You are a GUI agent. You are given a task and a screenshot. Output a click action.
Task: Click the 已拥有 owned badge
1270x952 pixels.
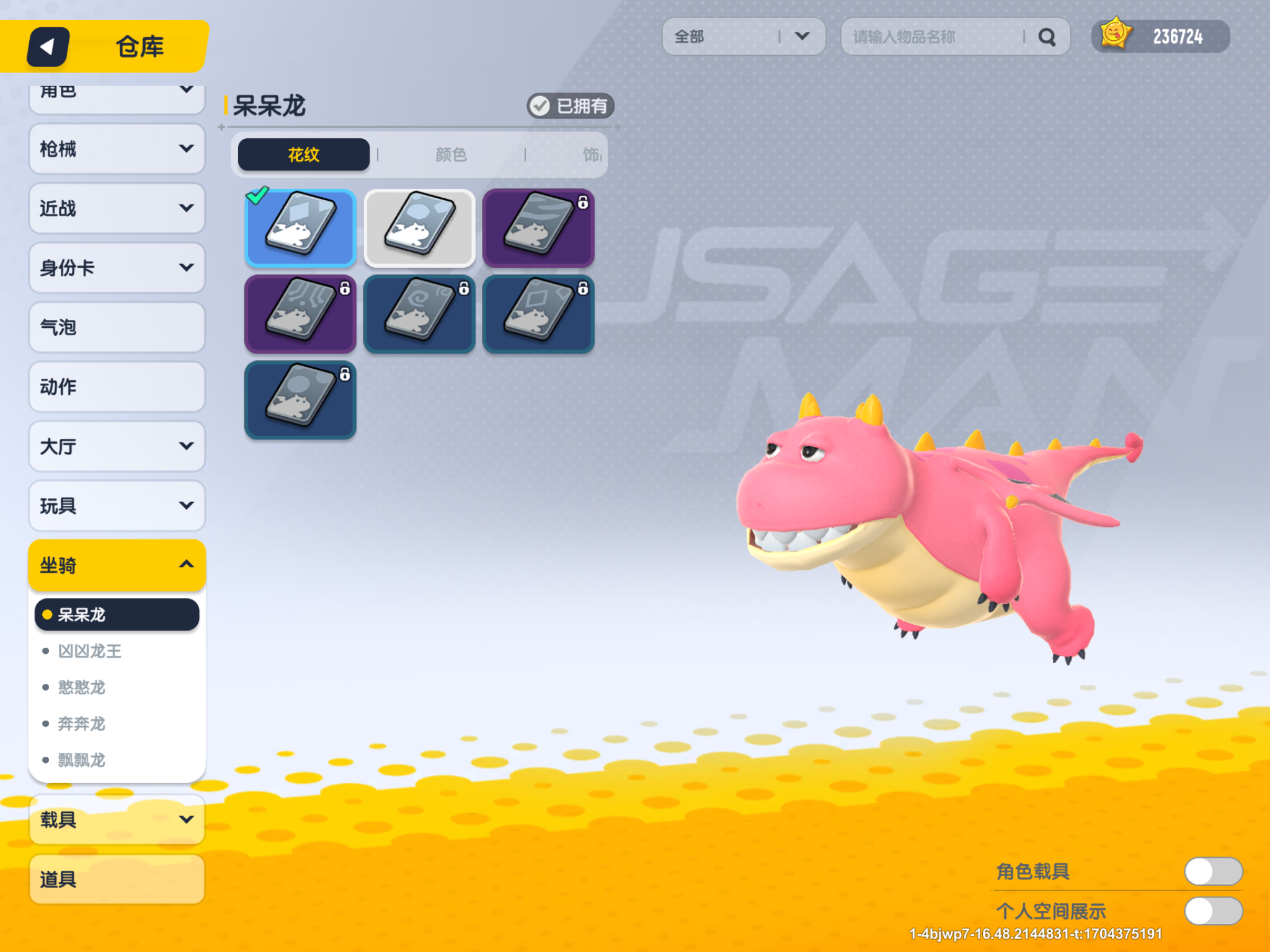click(x=571, y=106)
